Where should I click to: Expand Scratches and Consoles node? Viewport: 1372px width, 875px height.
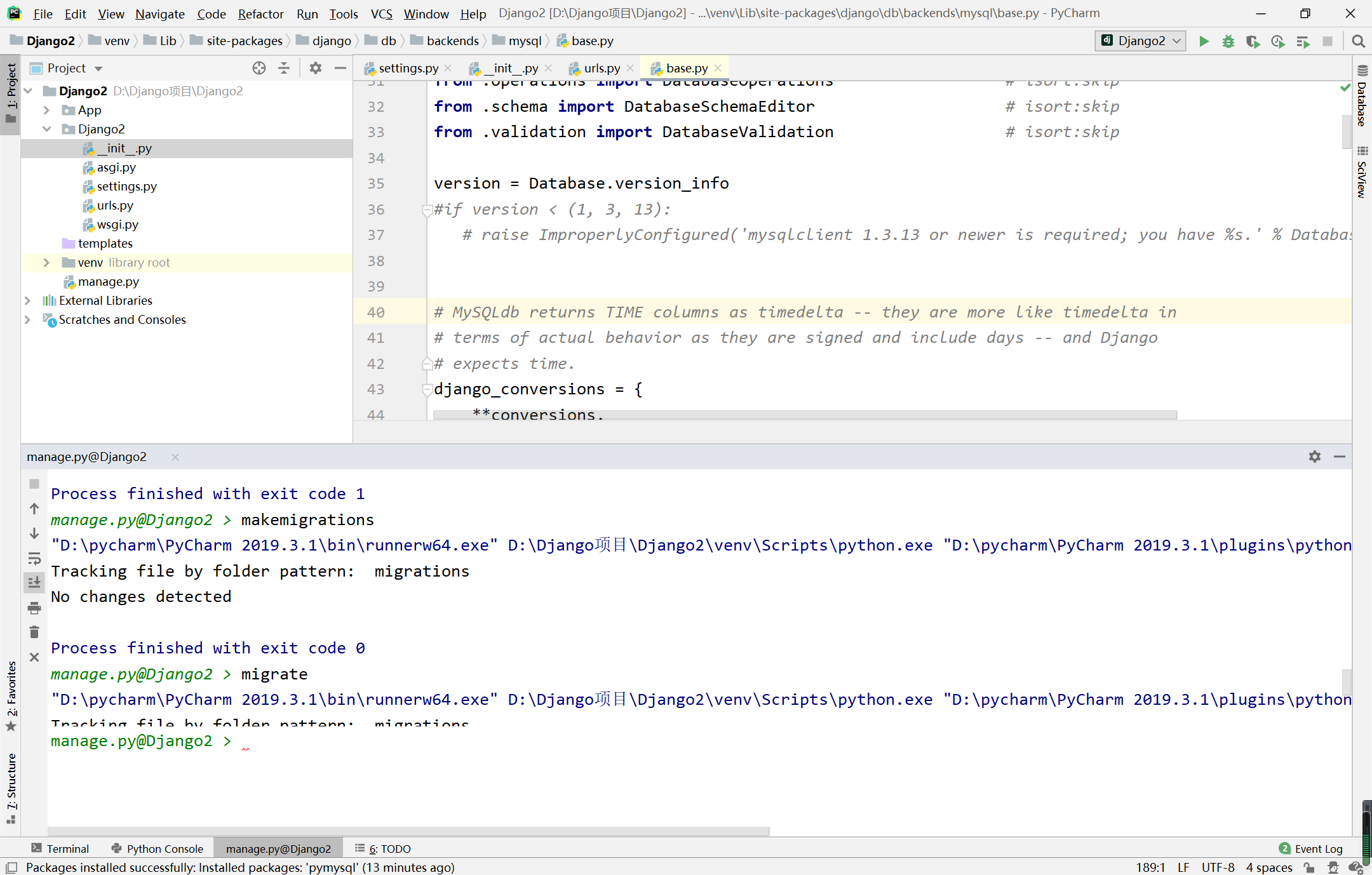[28, 319]
